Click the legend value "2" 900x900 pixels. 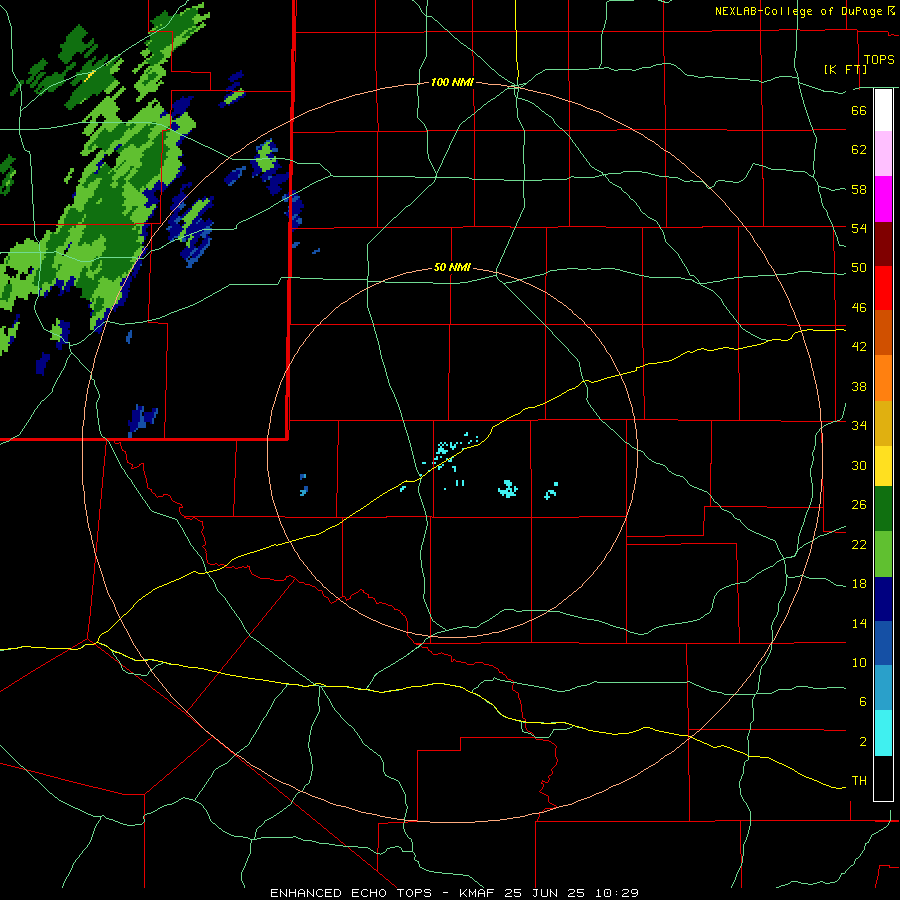tap(863, 742)
